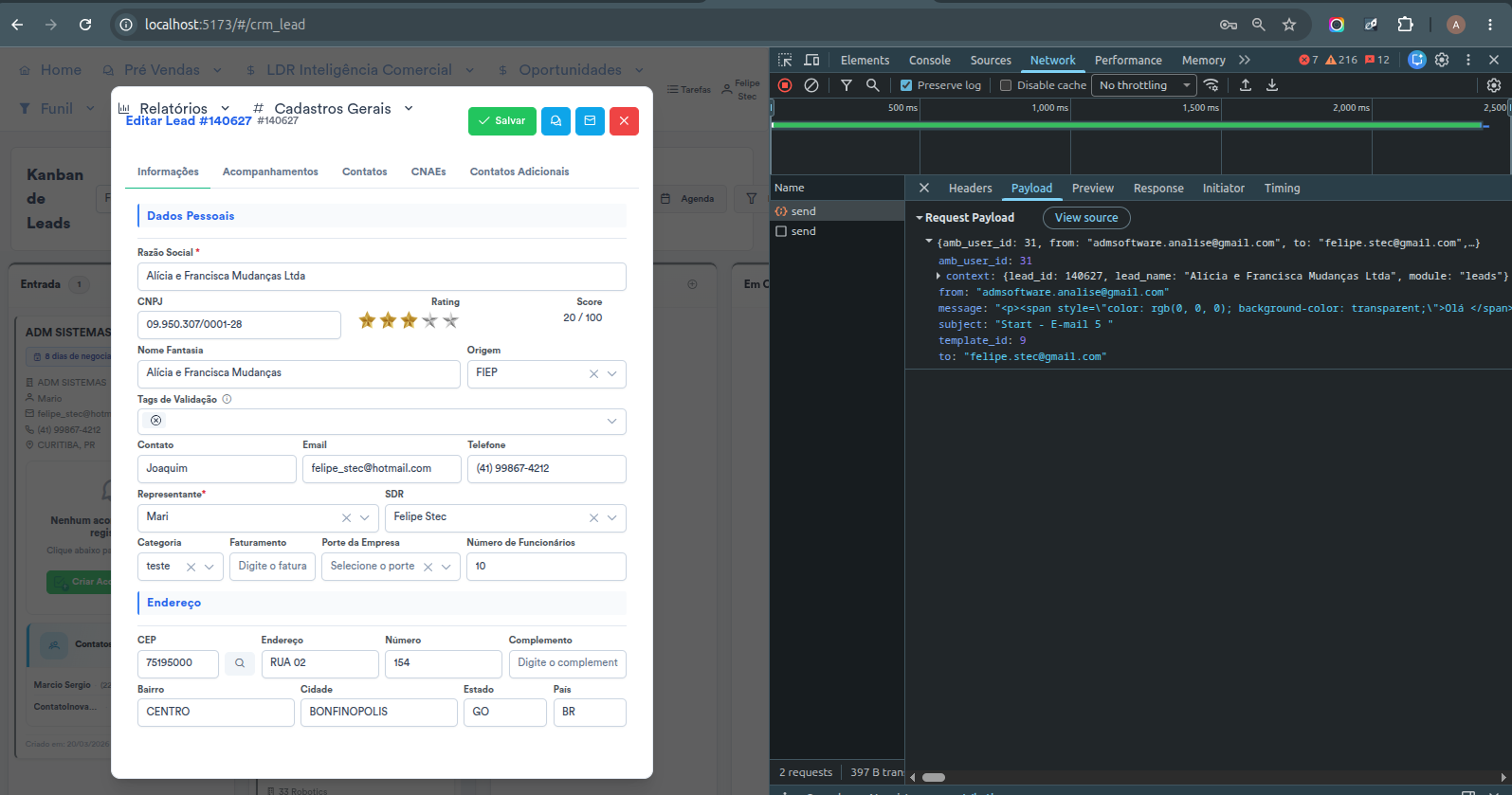Collapse the Request Payload section
The height and width of the screenshot is (795, 1512).
coord(920,218)
